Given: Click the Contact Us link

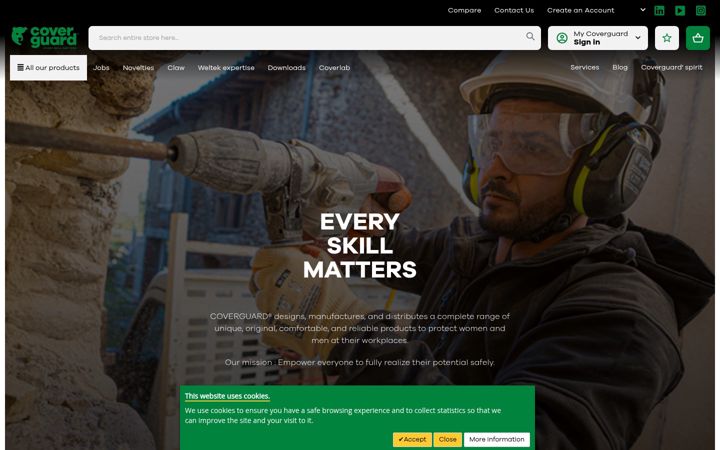Looking at the screenshot, I should point(514,10).
